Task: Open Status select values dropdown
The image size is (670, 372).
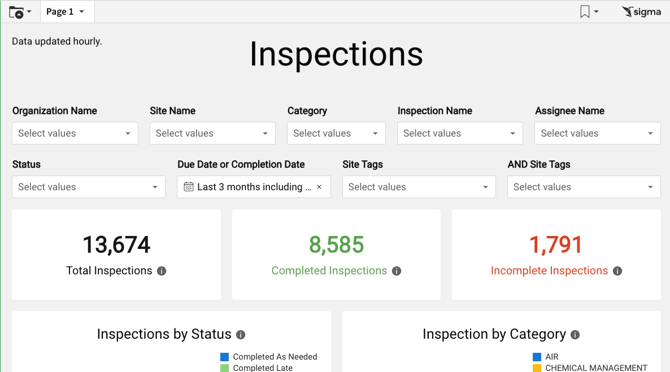Action: coord(89,187)
